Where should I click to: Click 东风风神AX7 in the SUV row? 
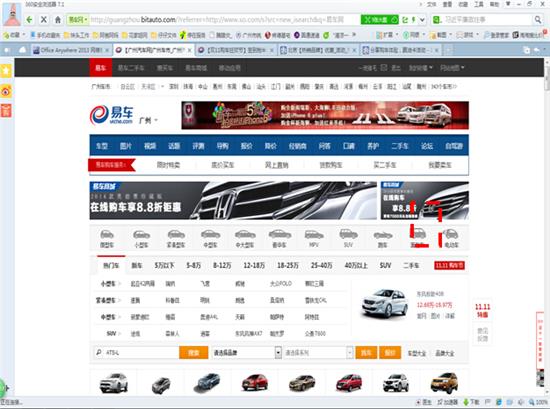tap(248, 334)
